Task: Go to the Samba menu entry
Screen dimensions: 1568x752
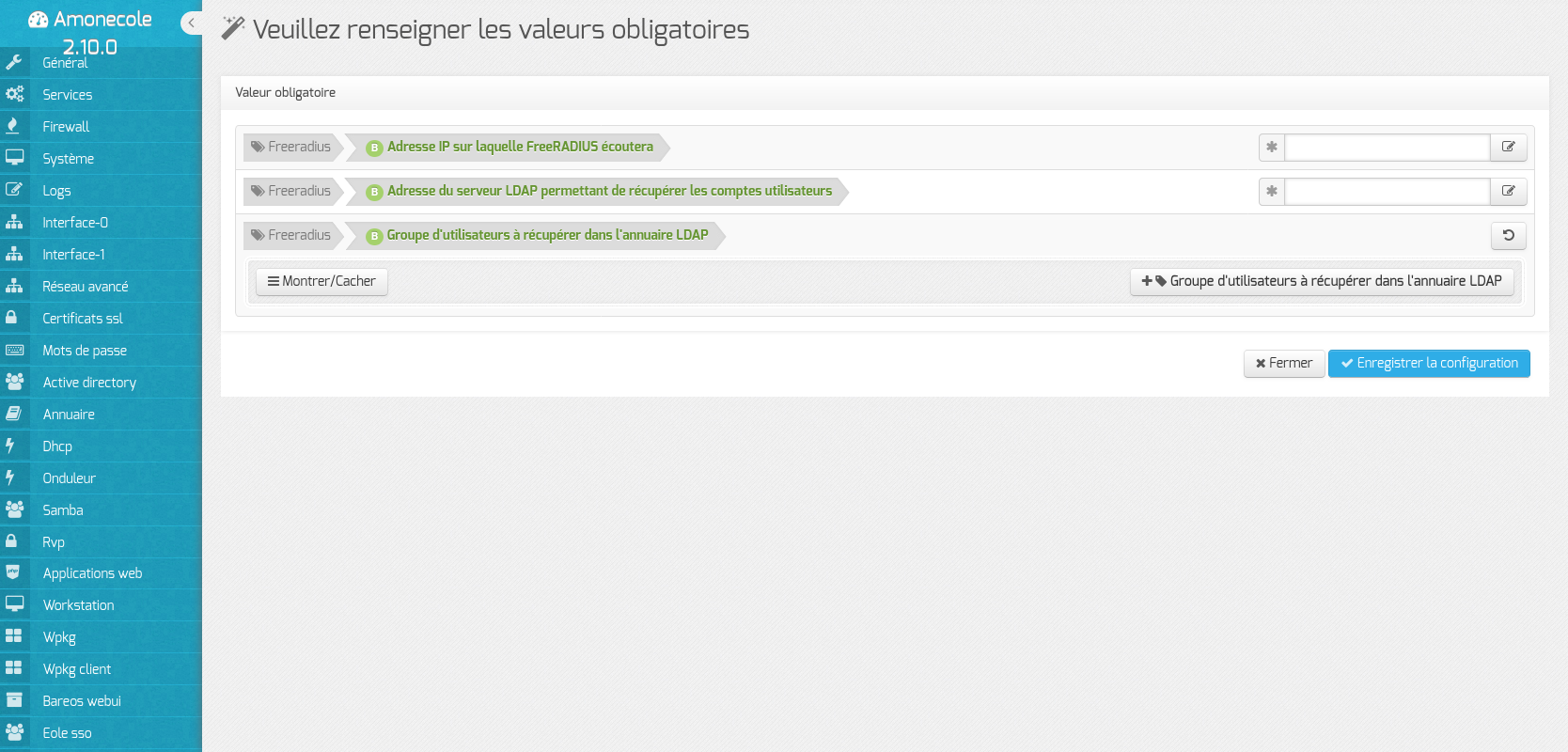Action: [63, 510]
